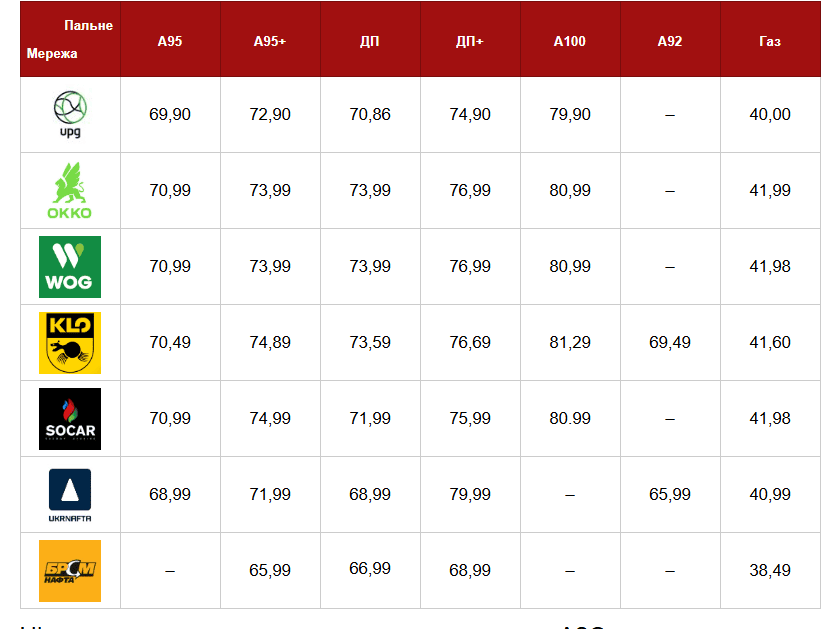837x629 pixels.
Task: Select KLO's А92 price 69,49
Action: (670, 343)
